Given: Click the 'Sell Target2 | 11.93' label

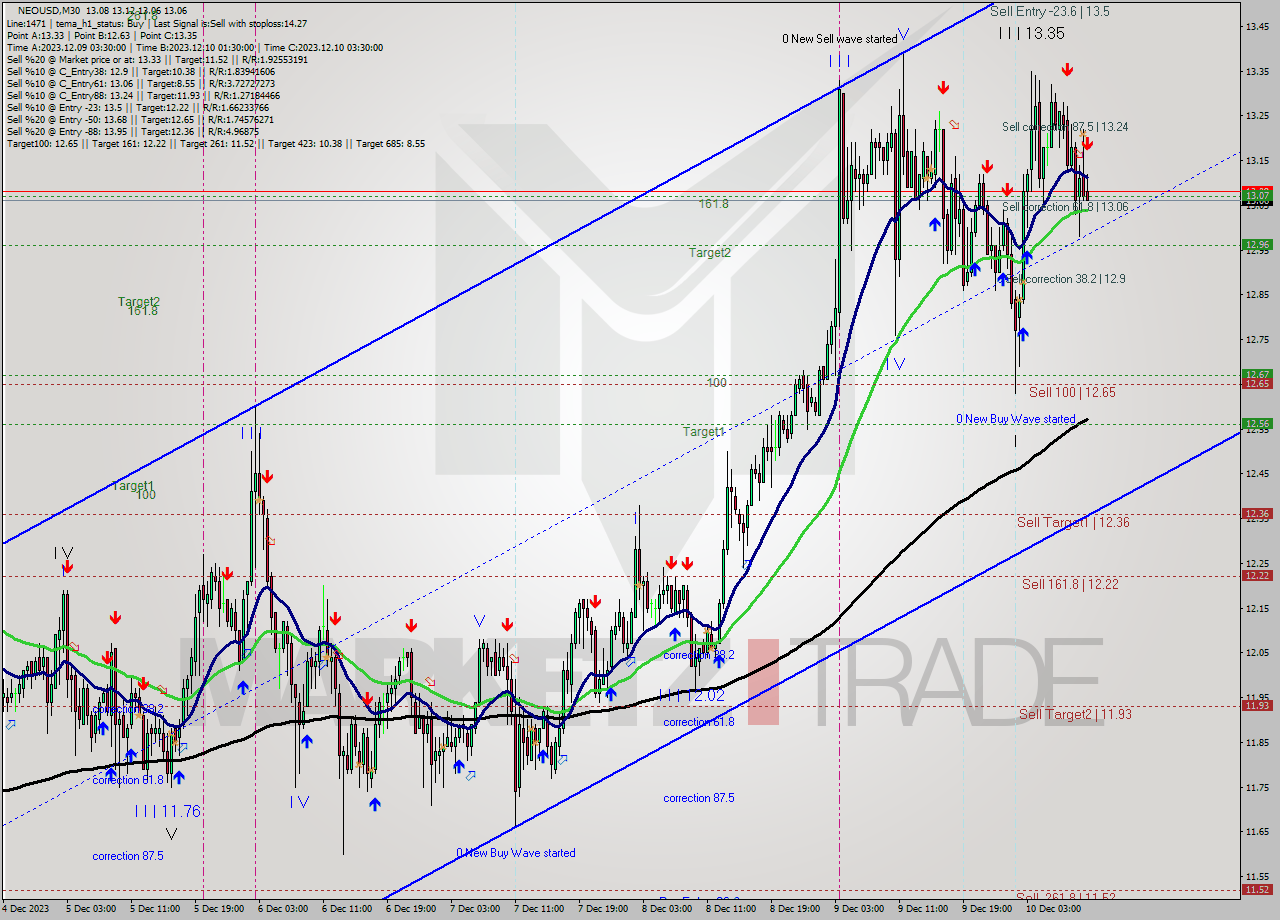Looking at the screenshot, I should 1075,714.
